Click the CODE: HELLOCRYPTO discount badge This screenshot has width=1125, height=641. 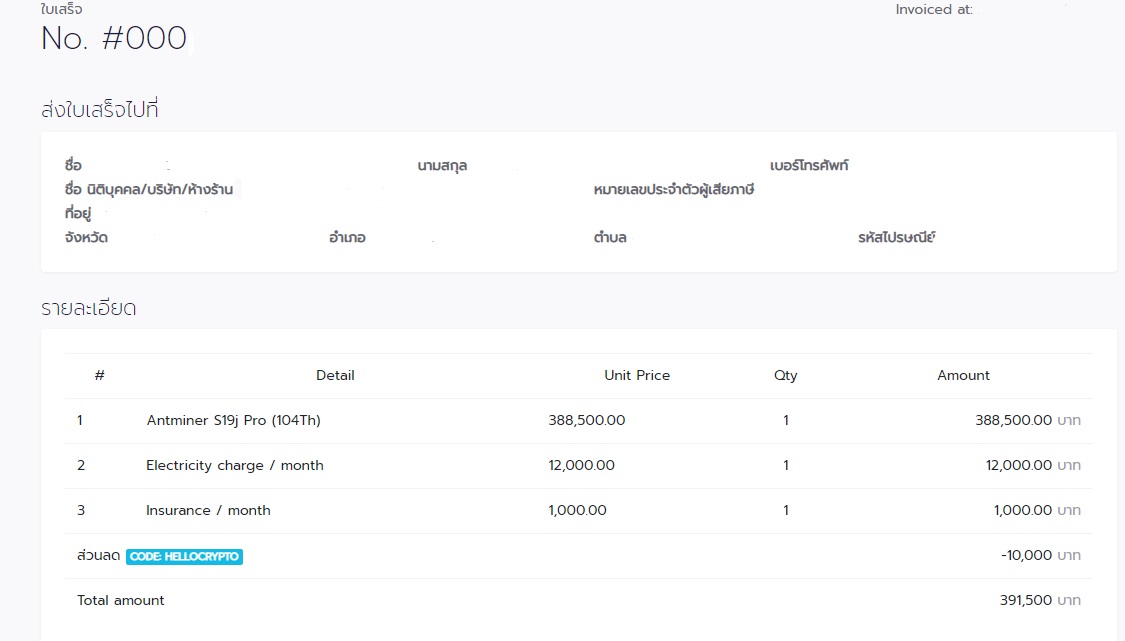click(x=184, y=555)
